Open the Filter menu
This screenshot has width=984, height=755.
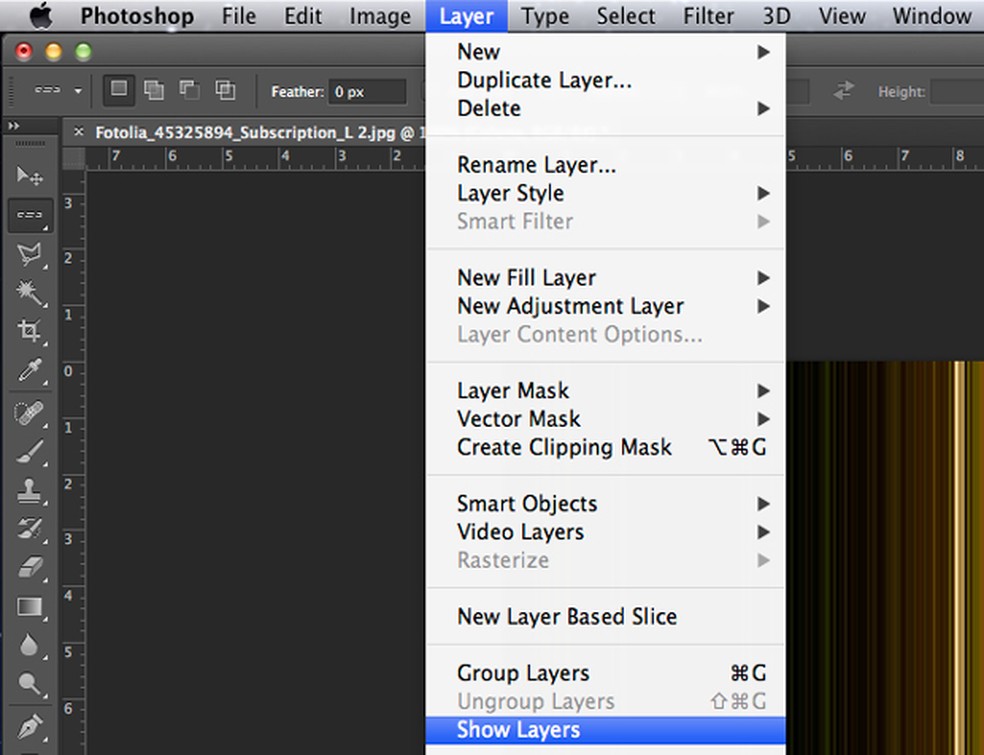point(709,16)
